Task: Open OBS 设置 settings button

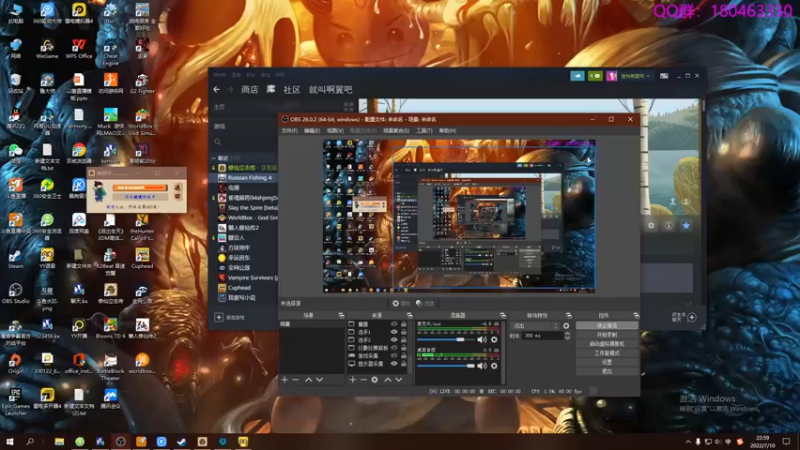Action: (607, 362)
